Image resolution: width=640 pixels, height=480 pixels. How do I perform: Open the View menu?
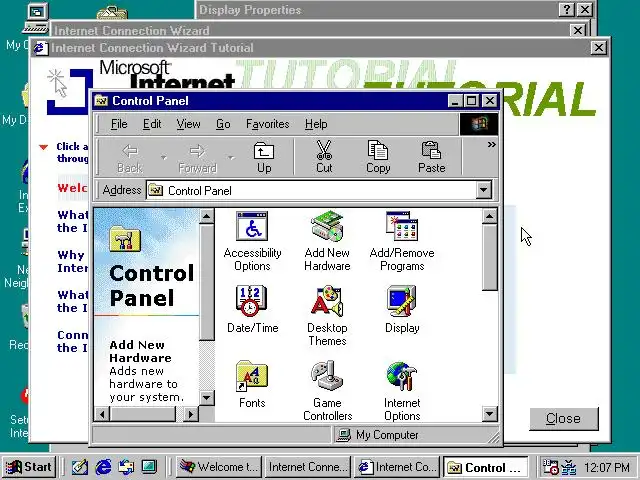[188, 124]
